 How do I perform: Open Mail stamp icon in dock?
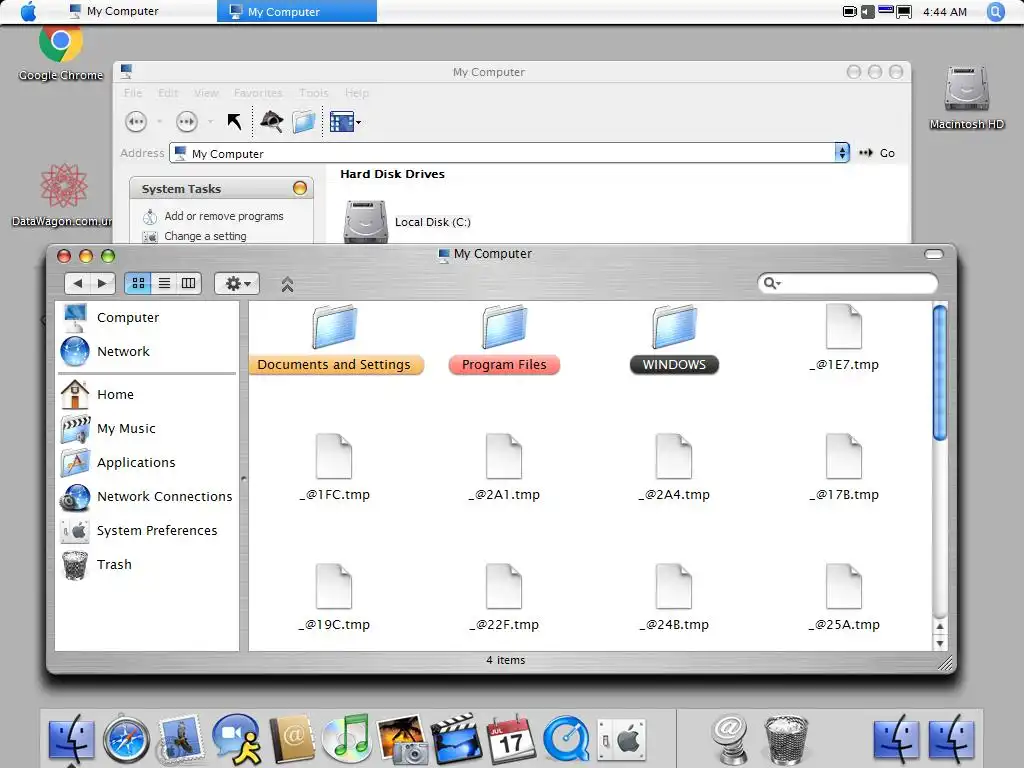click(180, 739)
